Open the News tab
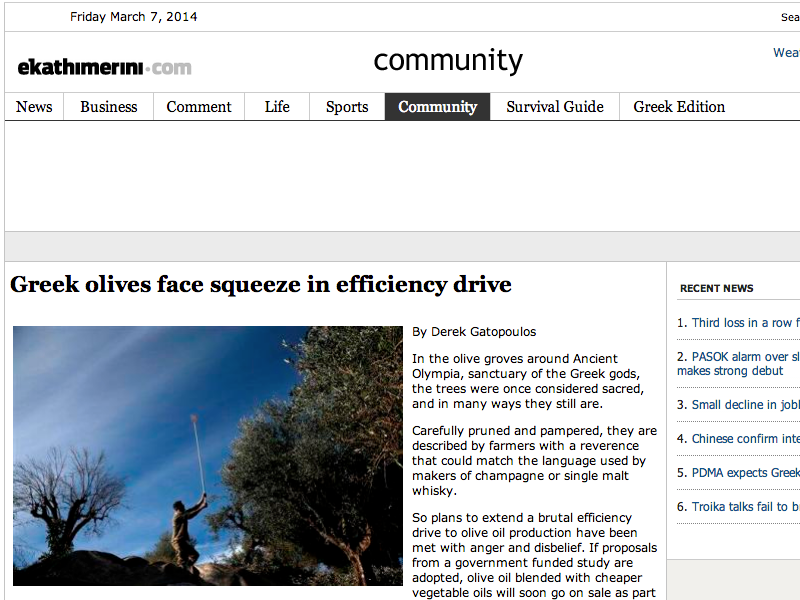Viewport: 800px width, 600px height. (x=34, y=107)
